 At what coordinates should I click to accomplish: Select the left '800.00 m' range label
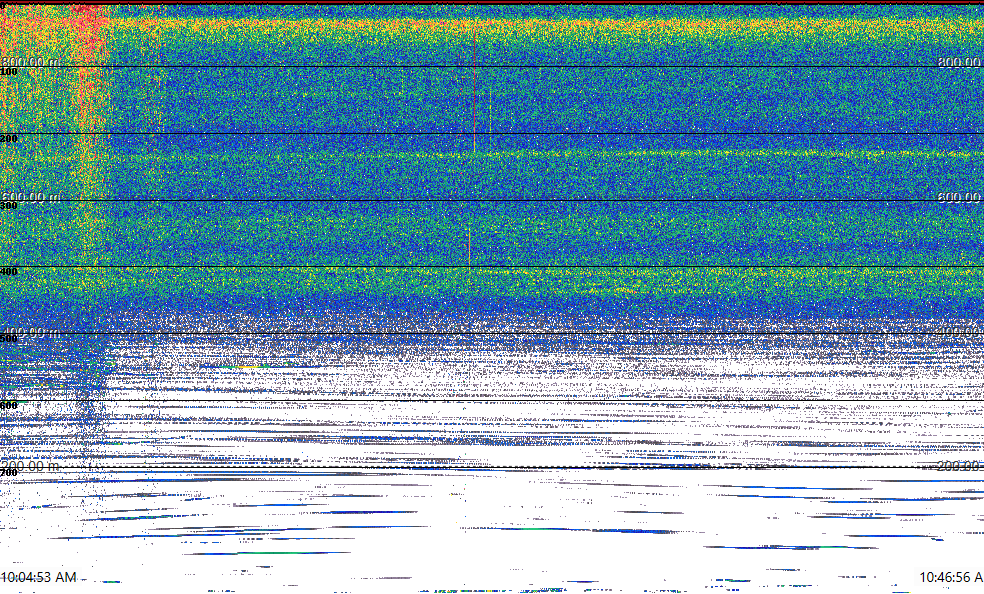(x=31, y=61)
